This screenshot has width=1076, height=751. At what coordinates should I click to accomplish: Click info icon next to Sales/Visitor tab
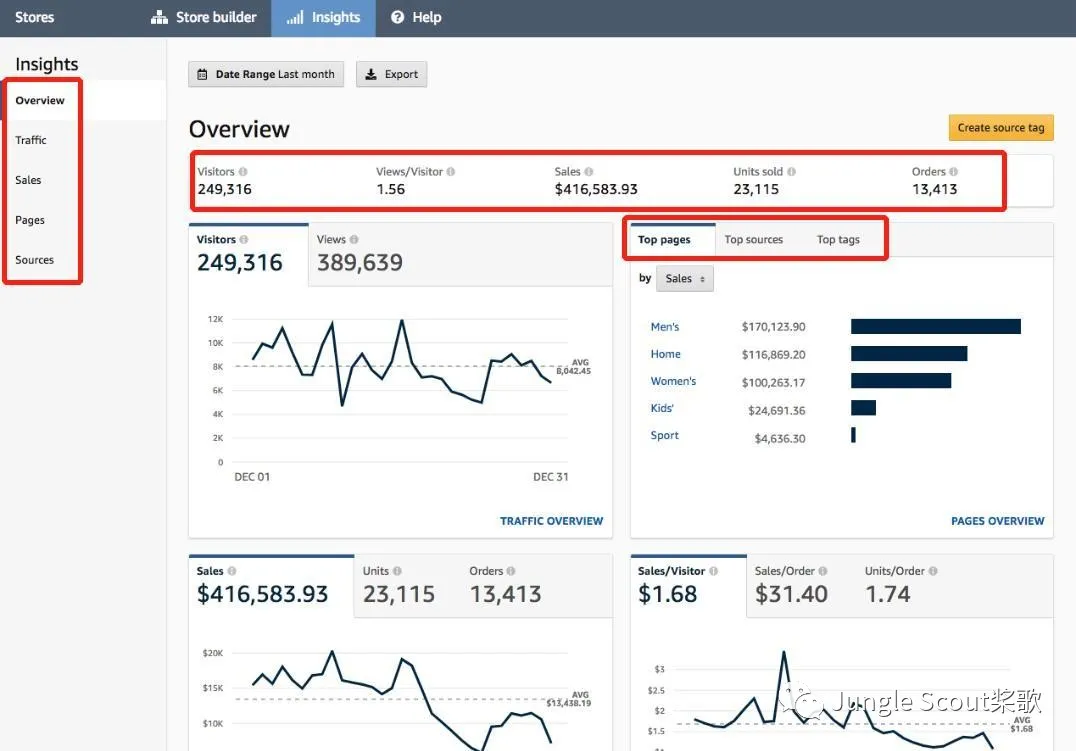[713, 571]
